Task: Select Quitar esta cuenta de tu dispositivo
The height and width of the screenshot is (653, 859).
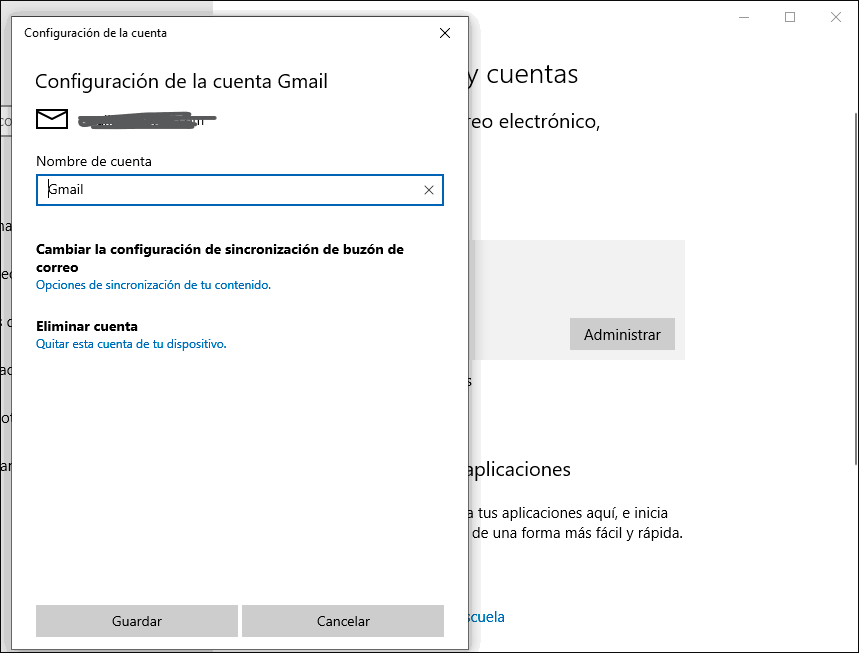Action: click(x=131, y=344)
